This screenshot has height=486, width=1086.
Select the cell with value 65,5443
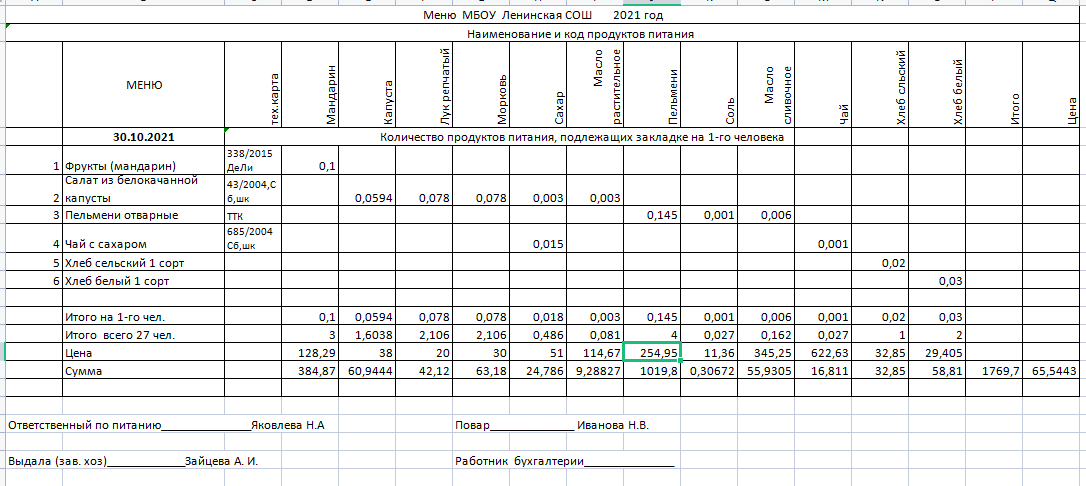[x=1058, y=370]
